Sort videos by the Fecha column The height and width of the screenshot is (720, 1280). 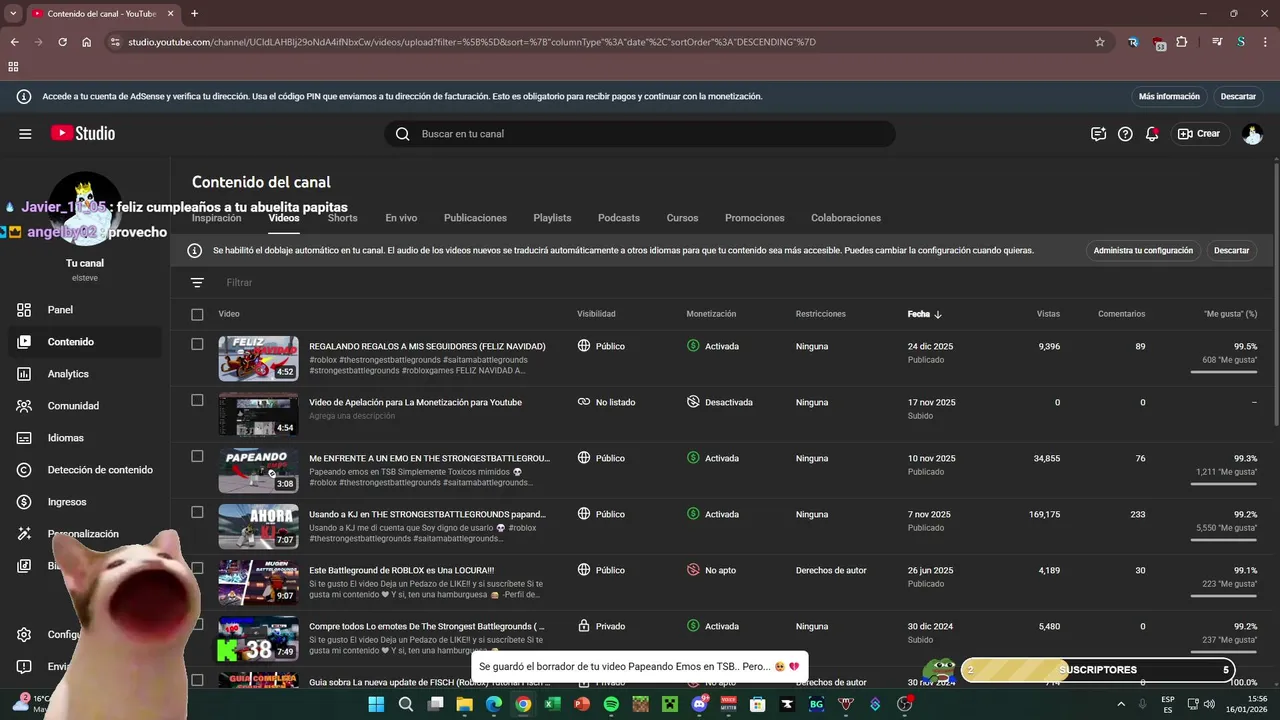pyautogui.click(x=925, y=314)
